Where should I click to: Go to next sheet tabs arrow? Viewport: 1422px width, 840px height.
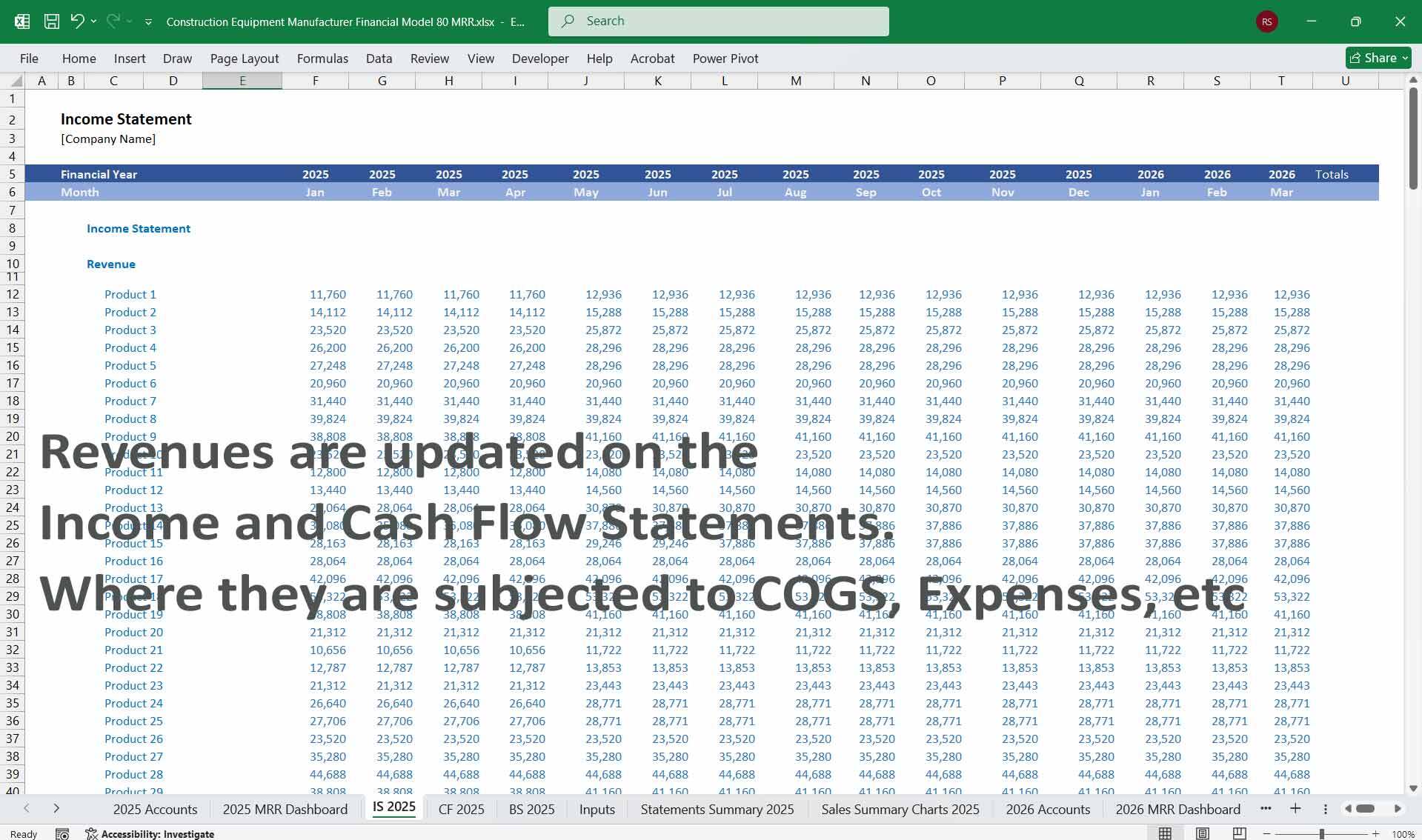click(56, 808)
